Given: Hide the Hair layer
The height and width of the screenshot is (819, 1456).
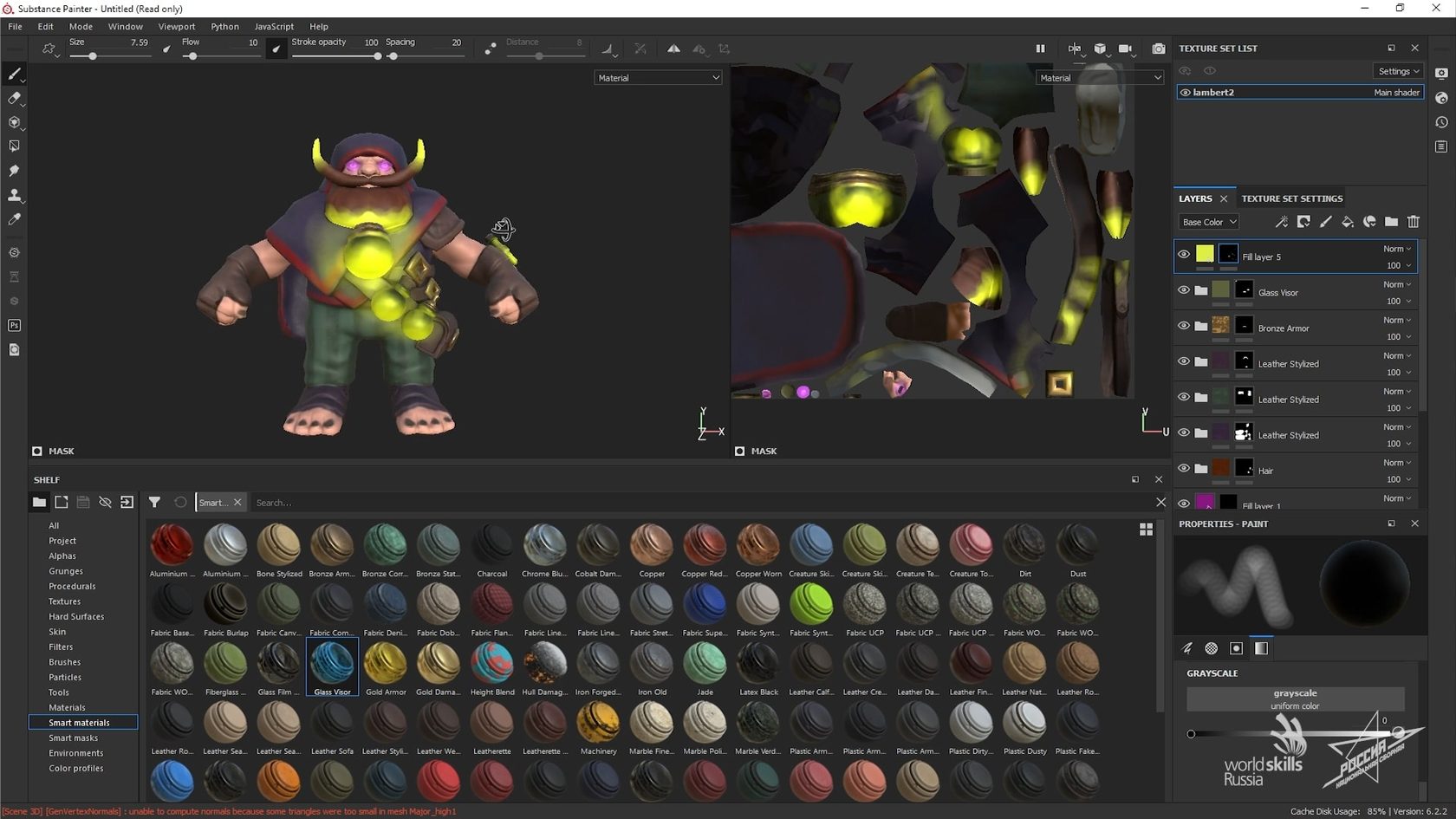Looking at the screenshot, I should 1183,468.
